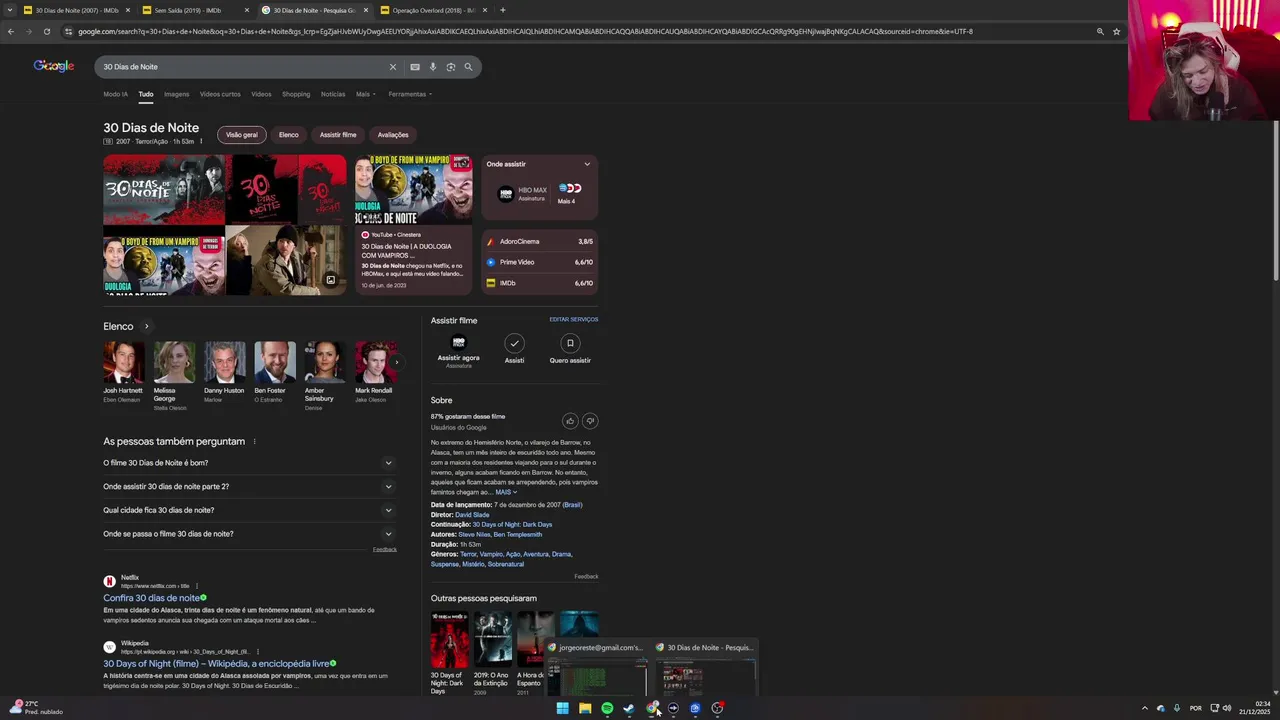Open Steam from taskbar
The height and width of the screenshot is (720, 1280).
coord(629,708)
